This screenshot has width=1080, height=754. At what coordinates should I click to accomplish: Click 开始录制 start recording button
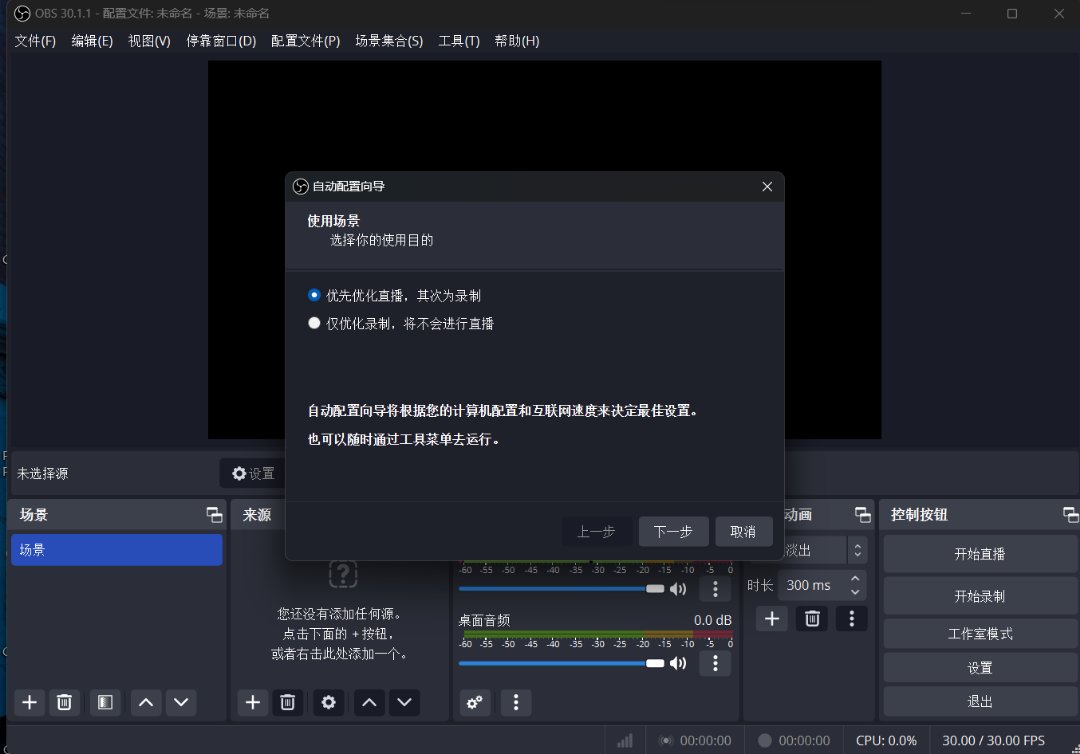tap(979, 596)
